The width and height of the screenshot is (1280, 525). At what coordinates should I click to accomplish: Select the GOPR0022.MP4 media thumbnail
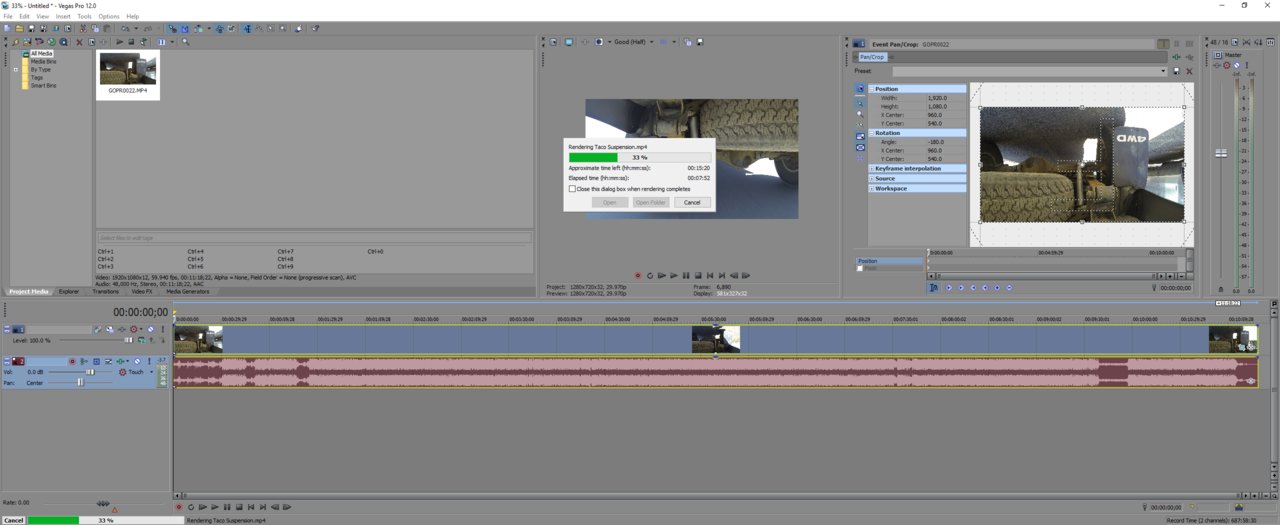tap(127, 70)
